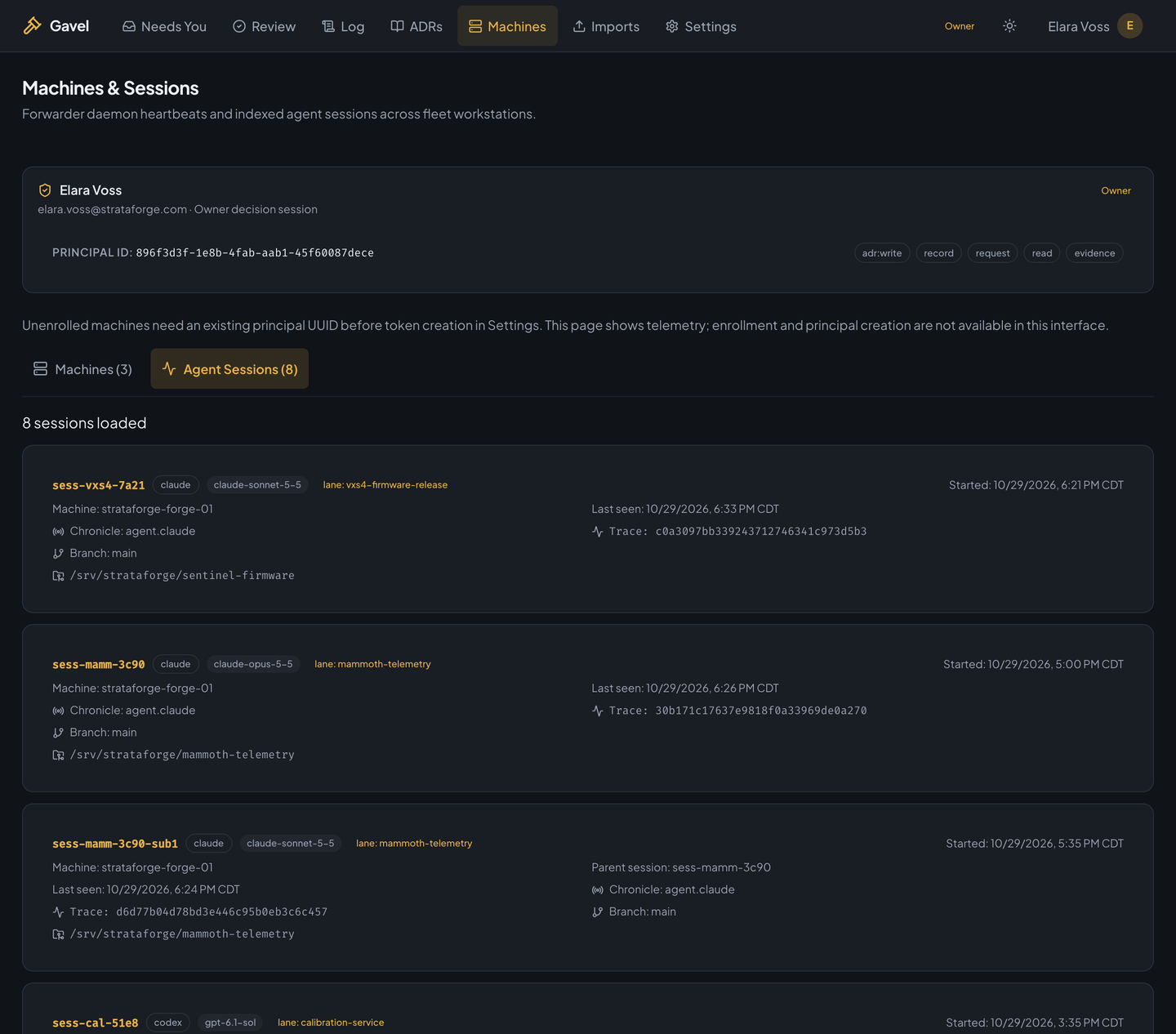
Task: Click the branch icon in sess-vxs4-7a21
Action: [58, 554]
